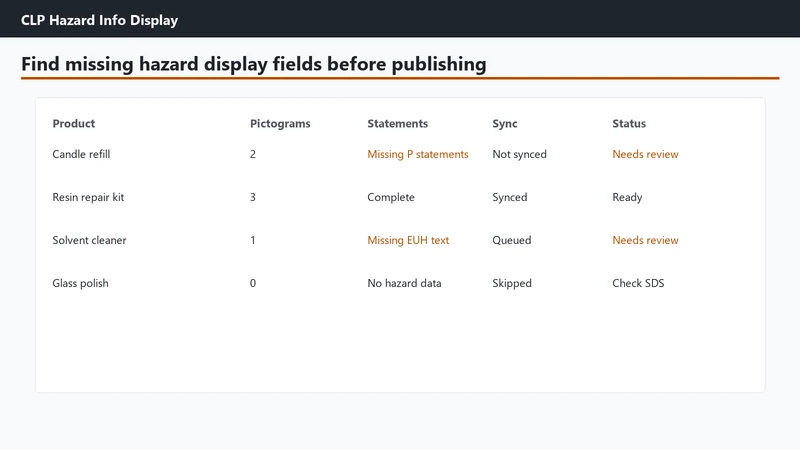Click the Skipped sync cell

pyautogui.click(x=512, y=283)
